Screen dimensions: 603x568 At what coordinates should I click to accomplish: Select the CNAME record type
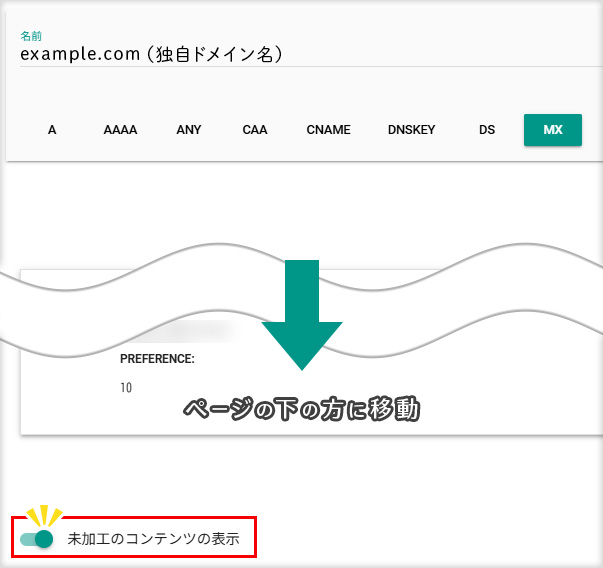coord(328,130)
